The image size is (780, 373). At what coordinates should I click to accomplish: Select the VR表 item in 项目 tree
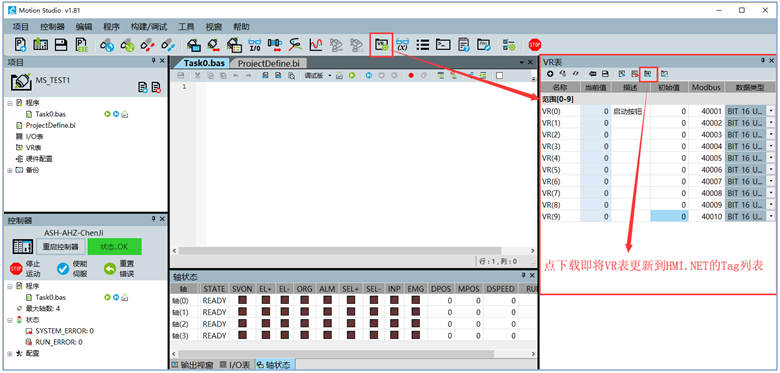click(33, 148)
